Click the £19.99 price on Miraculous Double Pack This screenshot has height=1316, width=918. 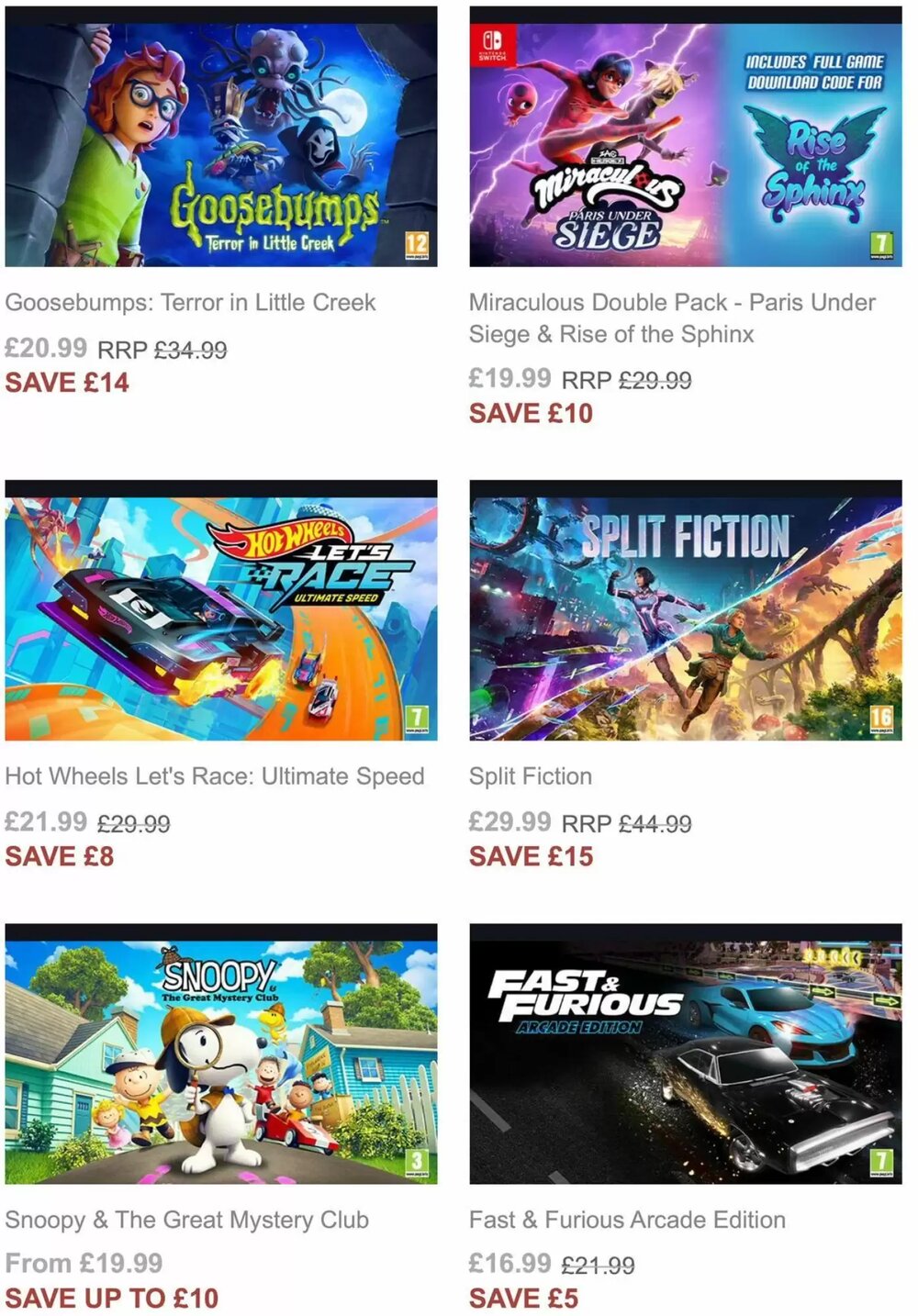pos(509,379)
